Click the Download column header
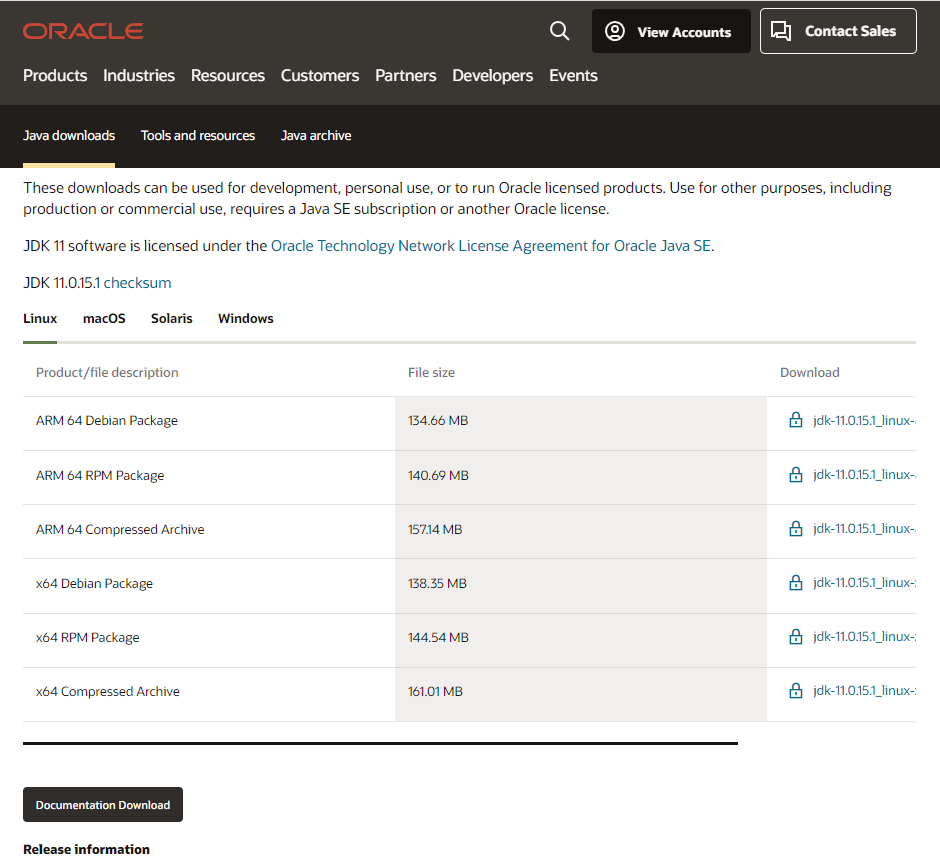 [810, 372]
